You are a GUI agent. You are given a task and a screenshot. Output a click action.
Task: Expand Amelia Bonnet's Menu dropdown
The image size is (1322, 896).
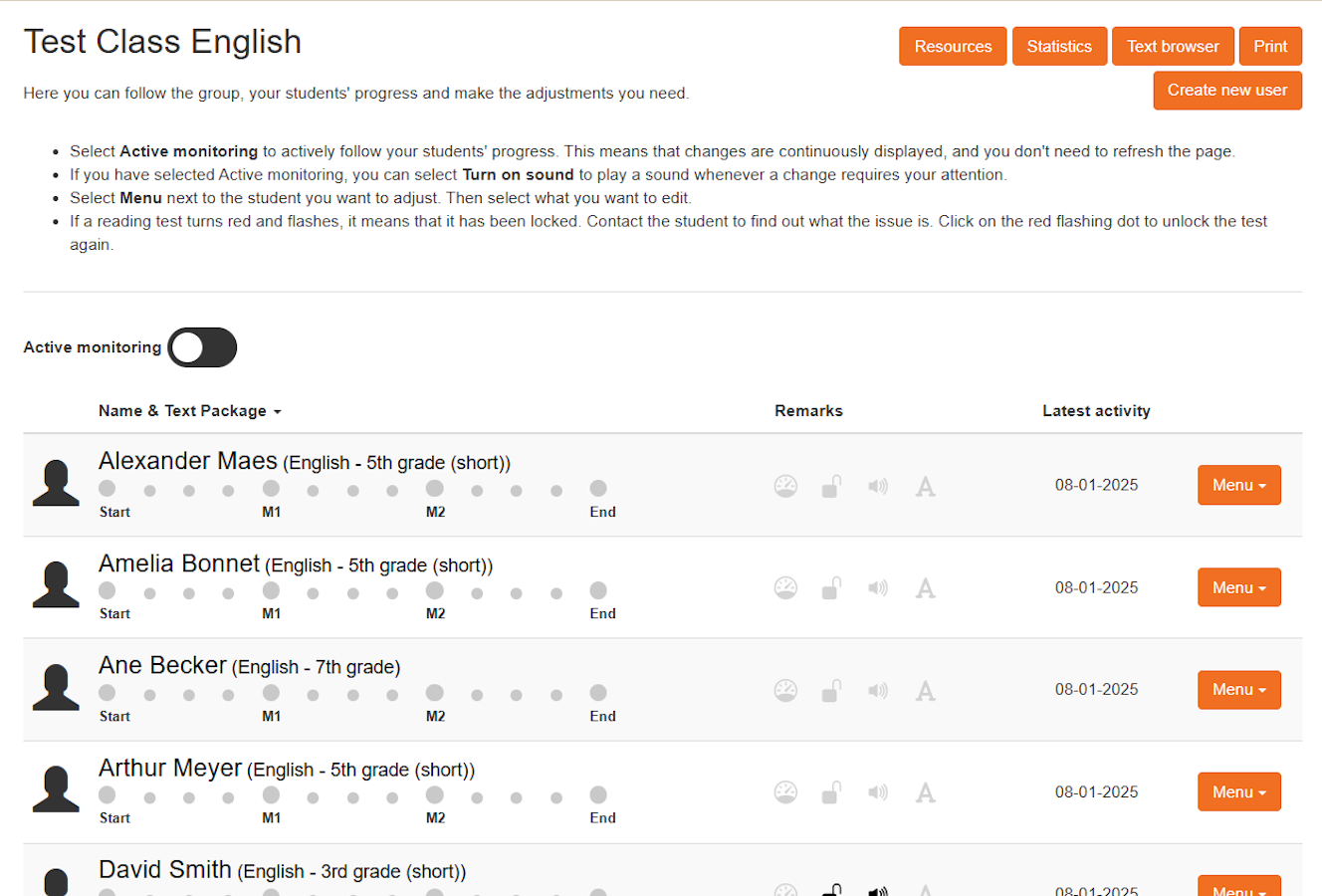click(1238, 587)
